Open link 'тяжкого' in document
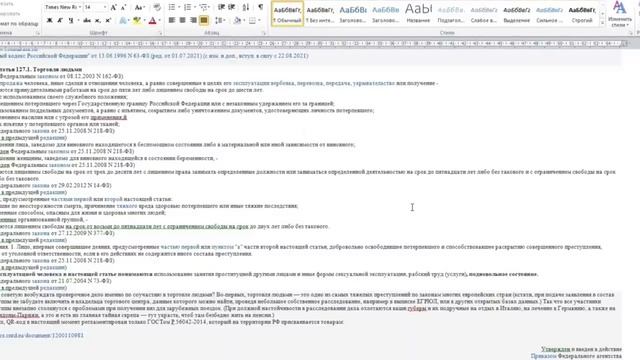The image size is (640, 360). [127, 206]
